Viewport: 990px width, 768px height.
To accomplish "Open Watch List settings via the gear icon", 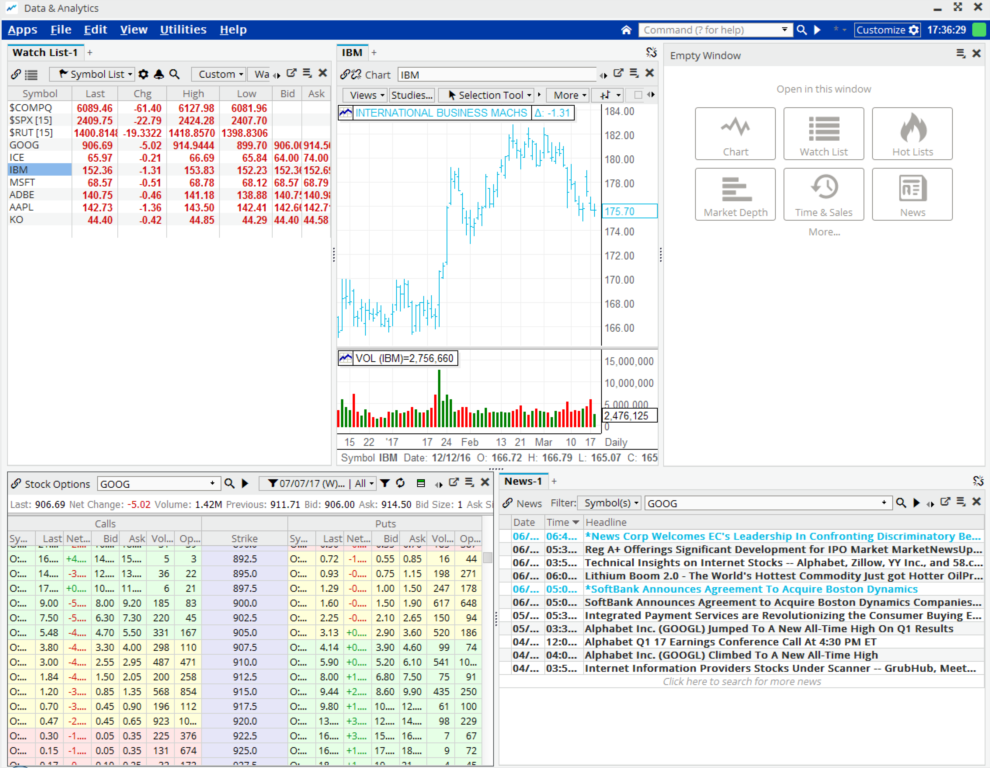I will 143,75.
